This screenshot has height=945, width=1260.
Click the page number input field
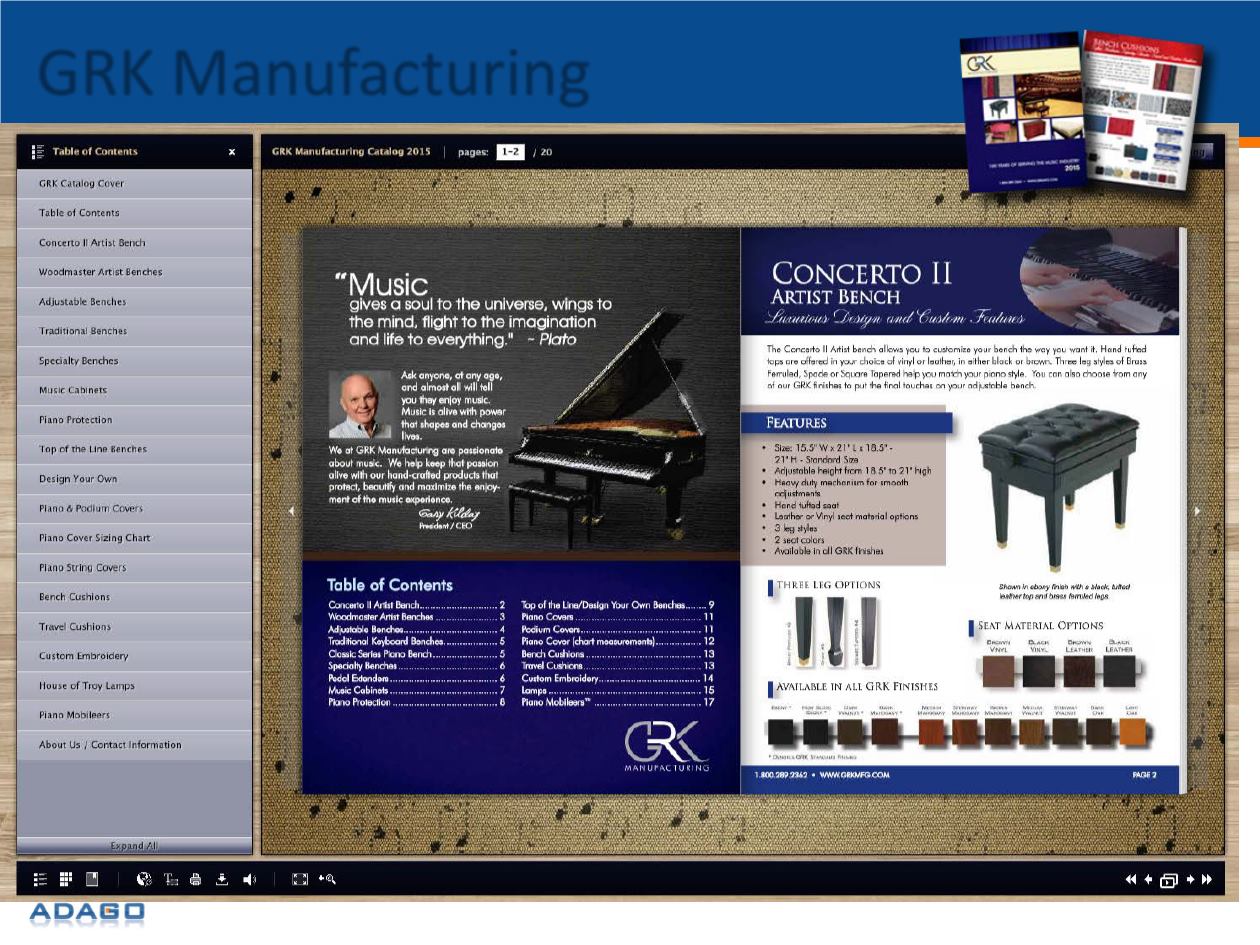tap(510, 152)
